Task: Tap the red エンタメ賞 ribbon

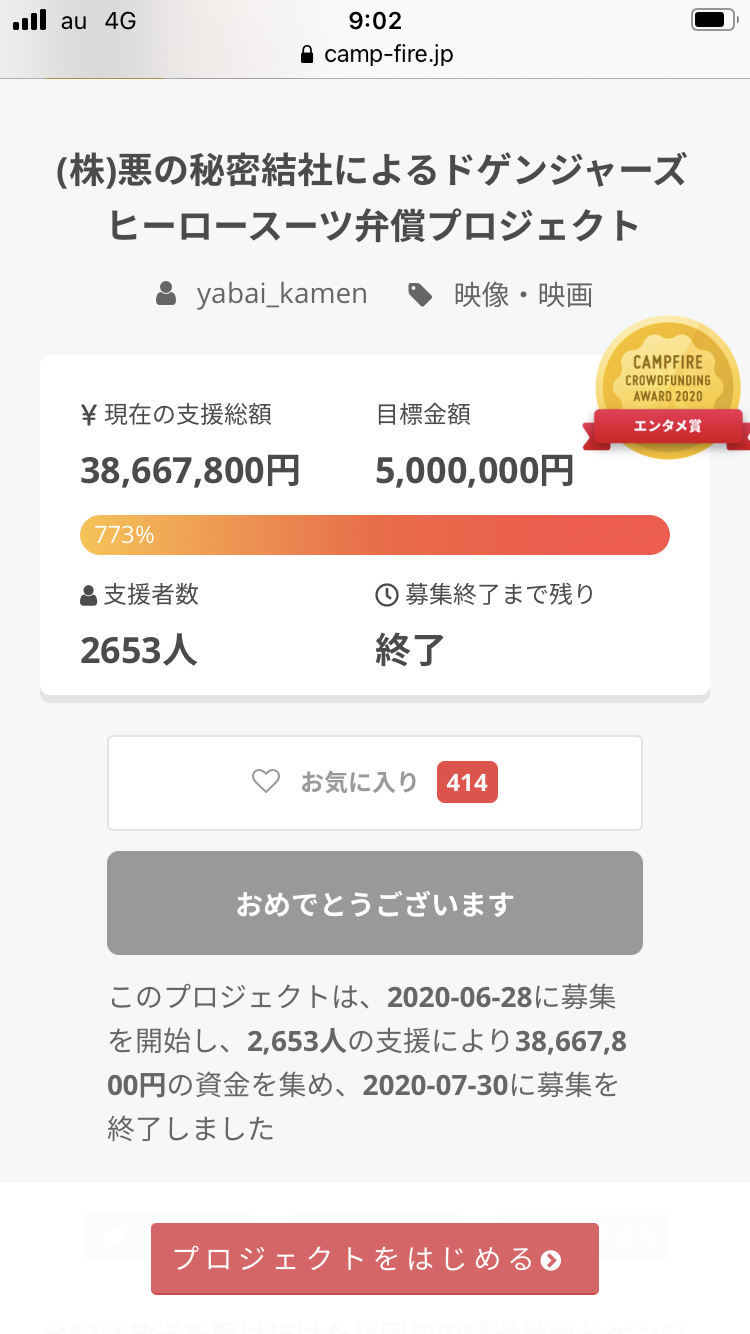Action: pos(668,427)
